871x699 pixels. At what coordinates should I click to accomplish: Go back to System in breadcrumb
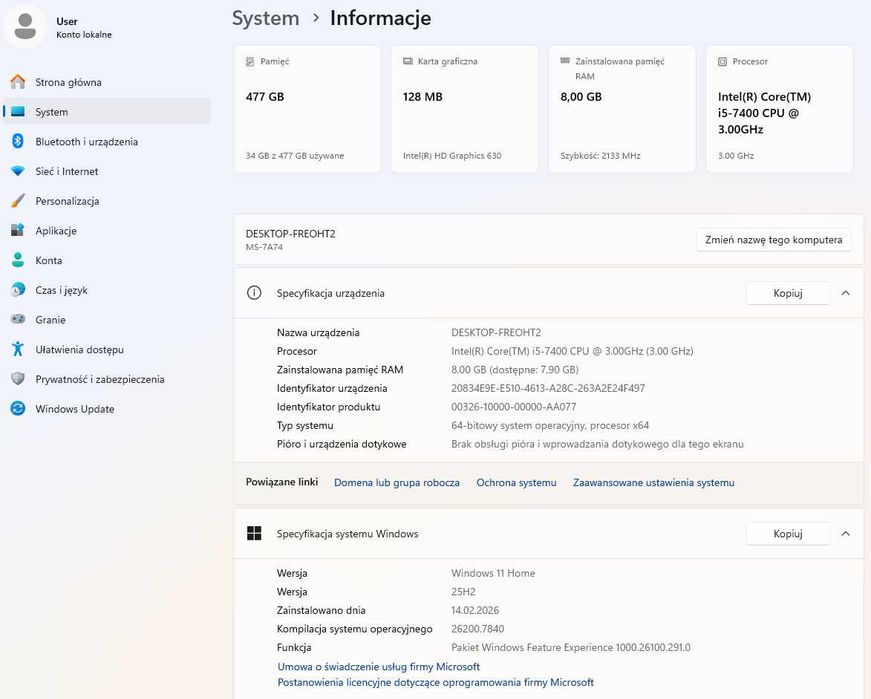click(265, 18)
